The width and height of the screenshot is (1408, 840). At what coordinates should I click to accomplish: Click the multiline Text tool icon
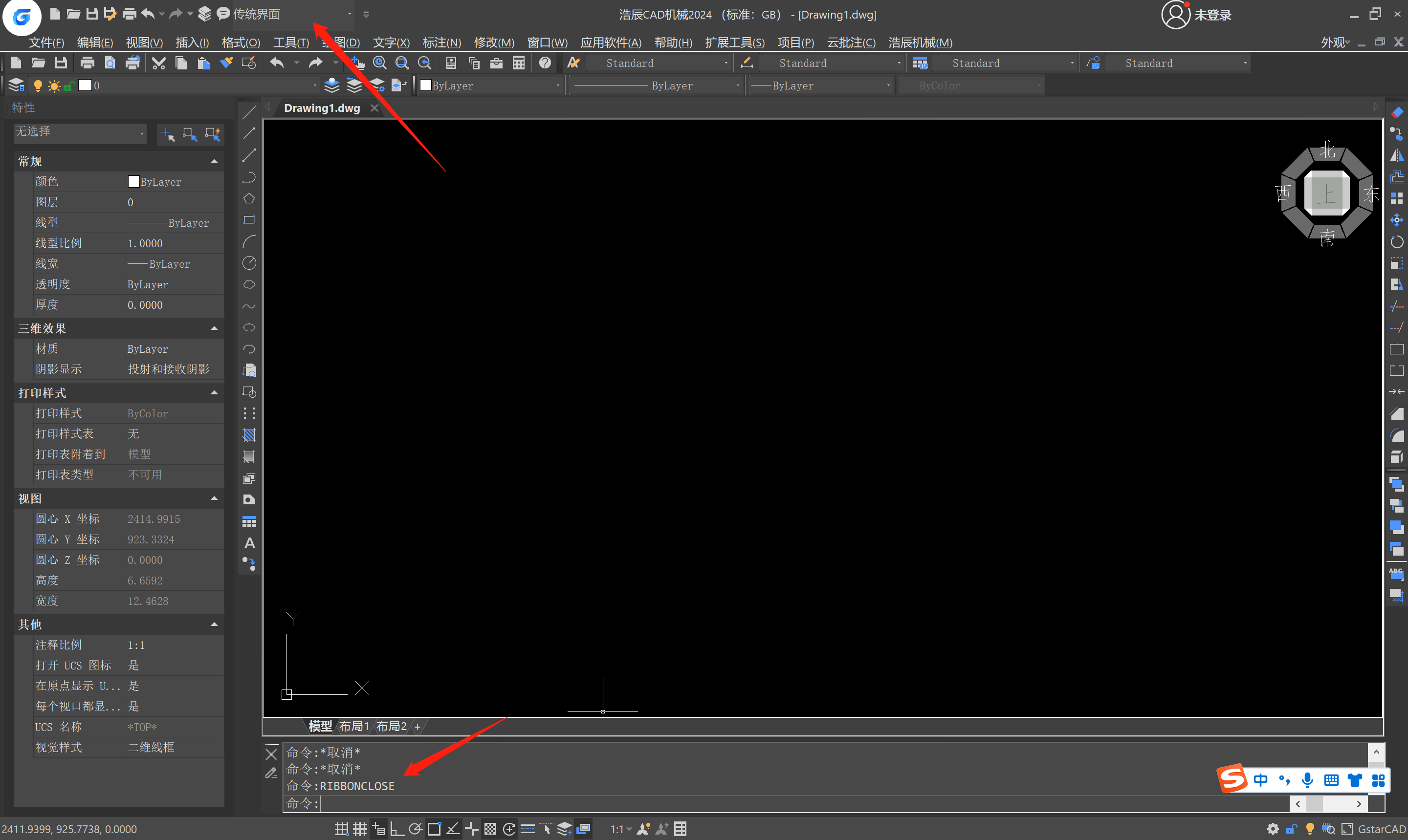[x=249, y=543]
